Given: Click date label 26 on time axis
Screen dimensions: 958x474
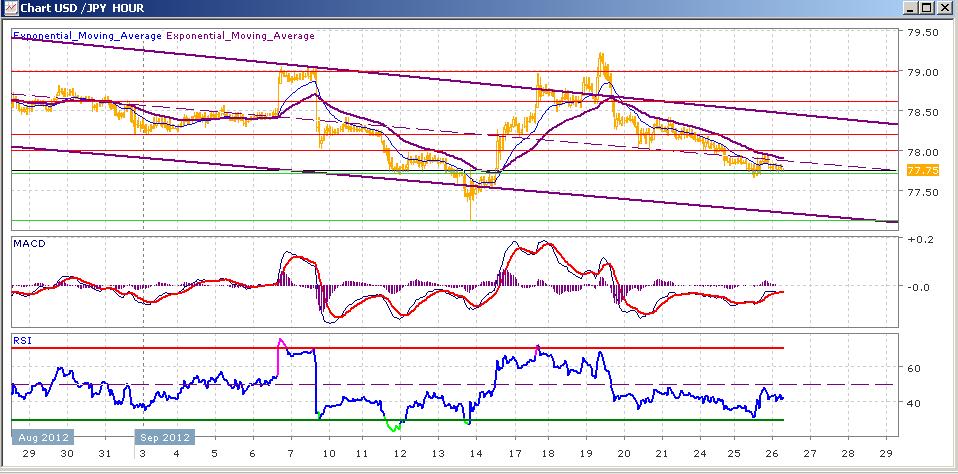Looking at the screenshot, I should (772, 454).
